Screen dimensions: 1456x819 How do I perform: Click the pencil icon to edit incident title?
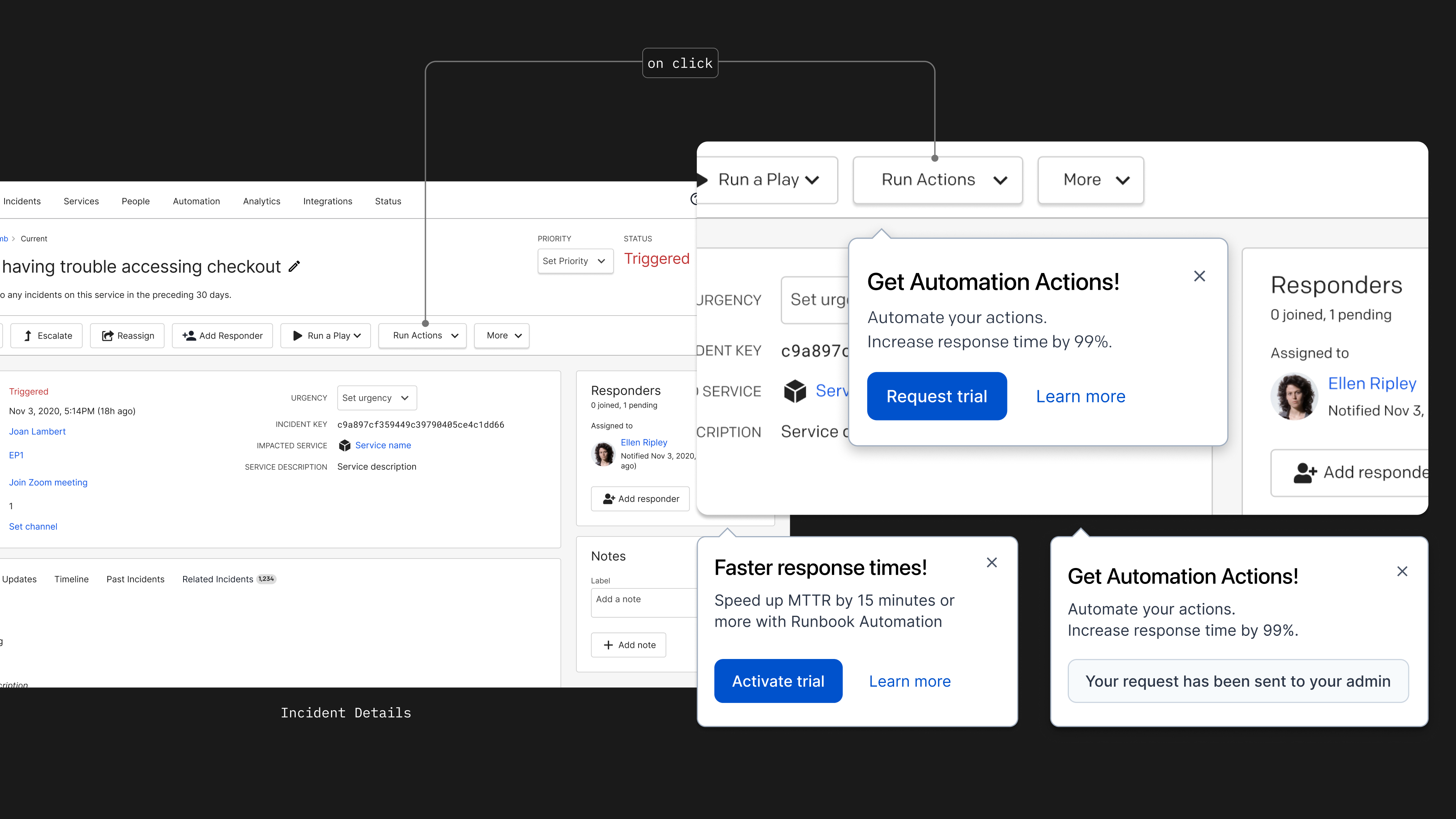294,266
